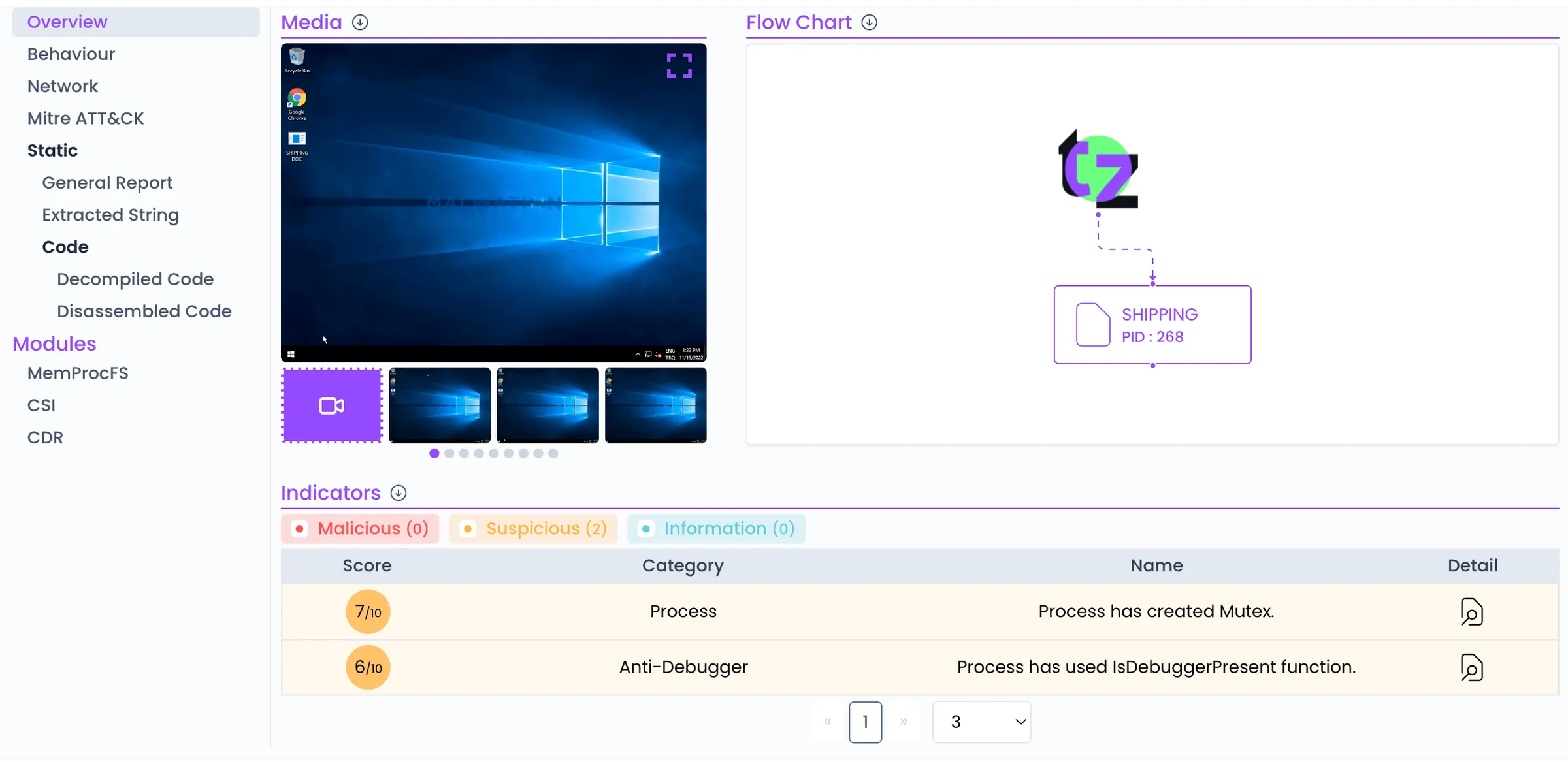Screen dimensions: 1568x762
Task: Open the Decompiled Code view
Action: point(135,279)
